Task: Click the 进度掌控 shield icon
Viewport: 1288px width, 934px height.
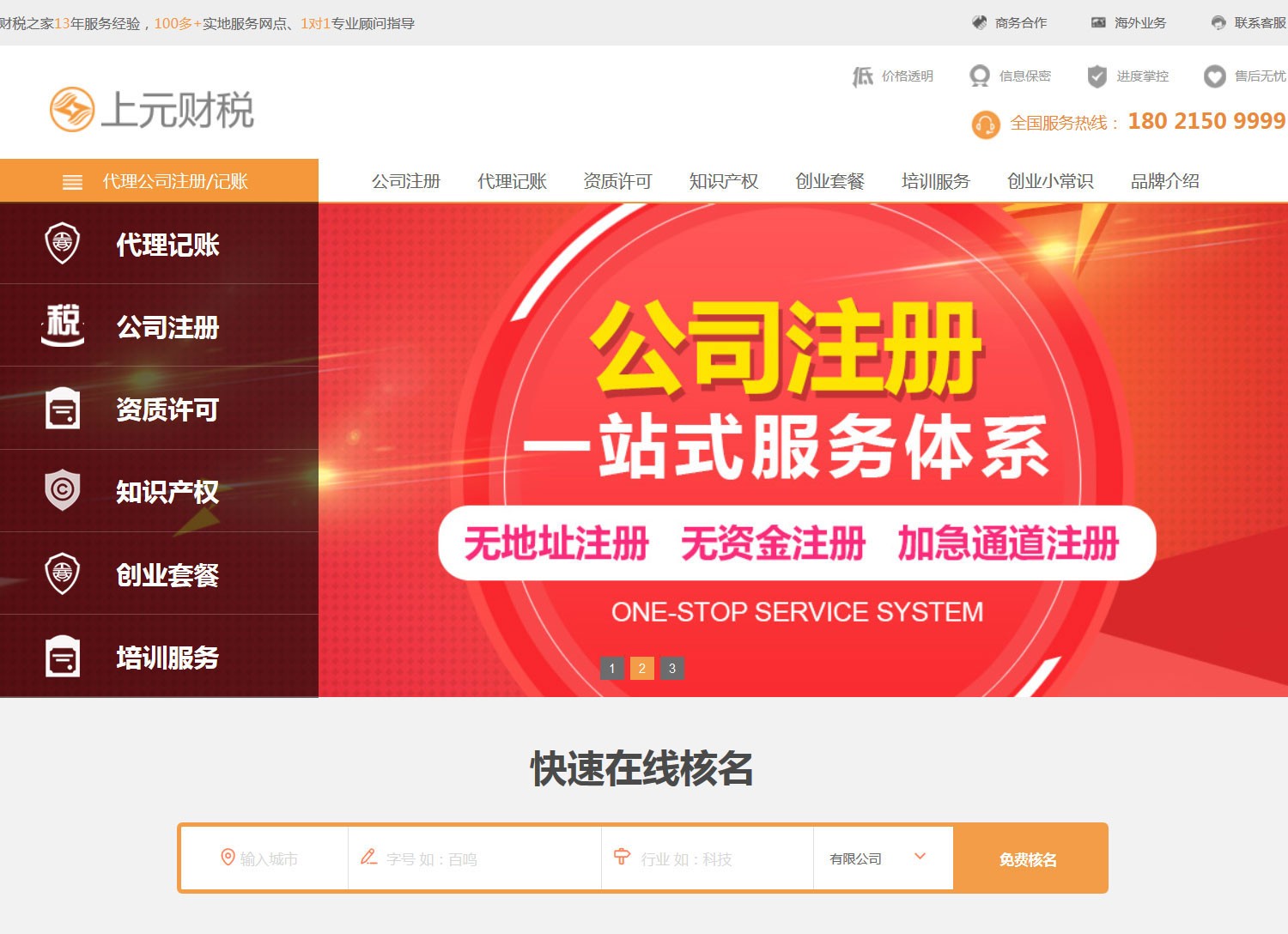Action: pos(1097,76)
